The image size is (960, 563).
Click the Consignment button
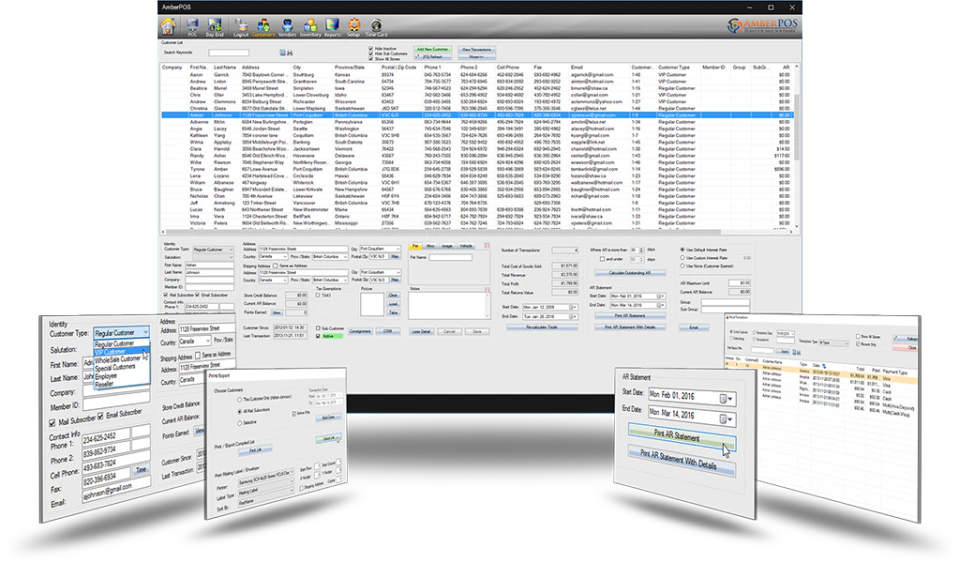click(x=360, y=332)
